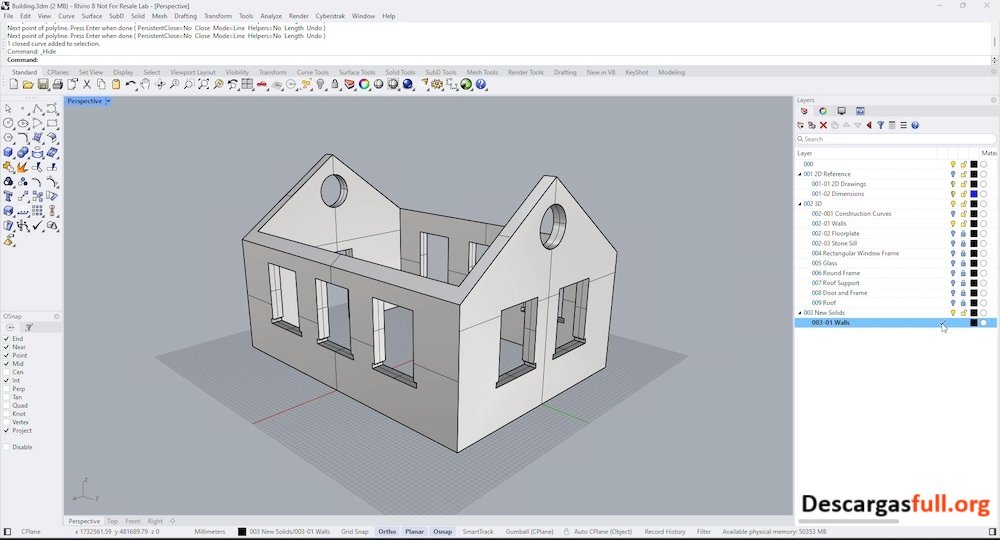The height and width of the screenshot is (540, 1000).
Task: Open the Help icon in Layers panel
Action: pos(915,125)
